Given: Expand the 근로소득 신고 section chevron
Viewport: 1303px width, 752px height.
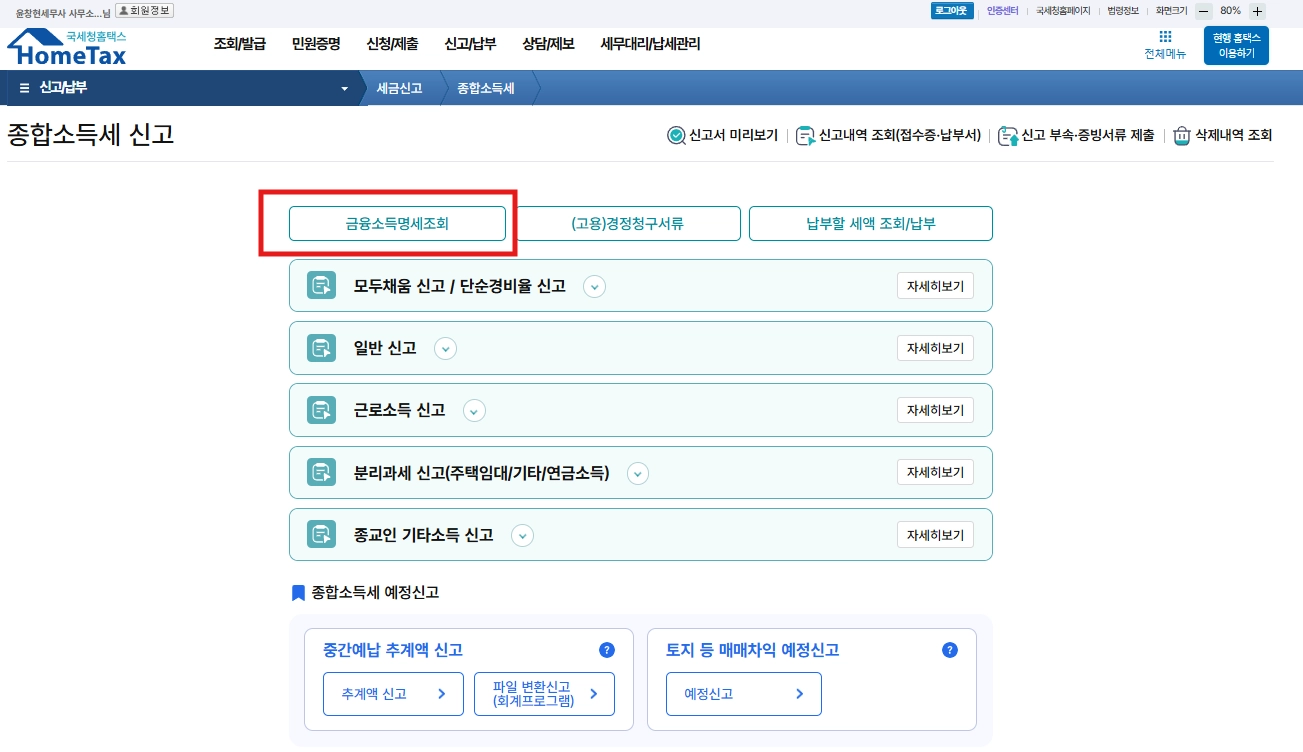Looking at the screenshot, I should point(474,411).
